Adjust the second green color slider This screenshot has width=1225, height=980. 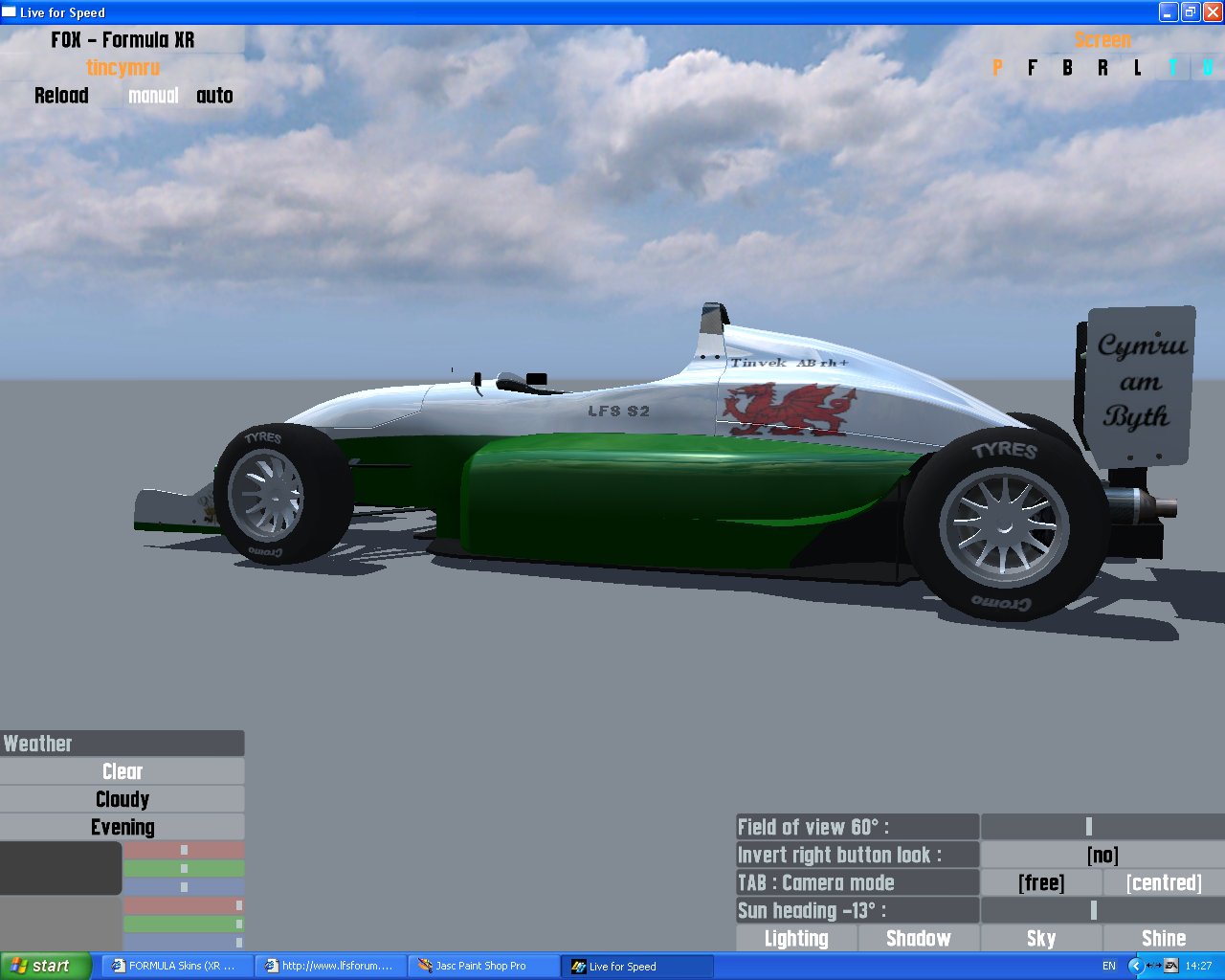pyautogui.click(x=184, y=924)
